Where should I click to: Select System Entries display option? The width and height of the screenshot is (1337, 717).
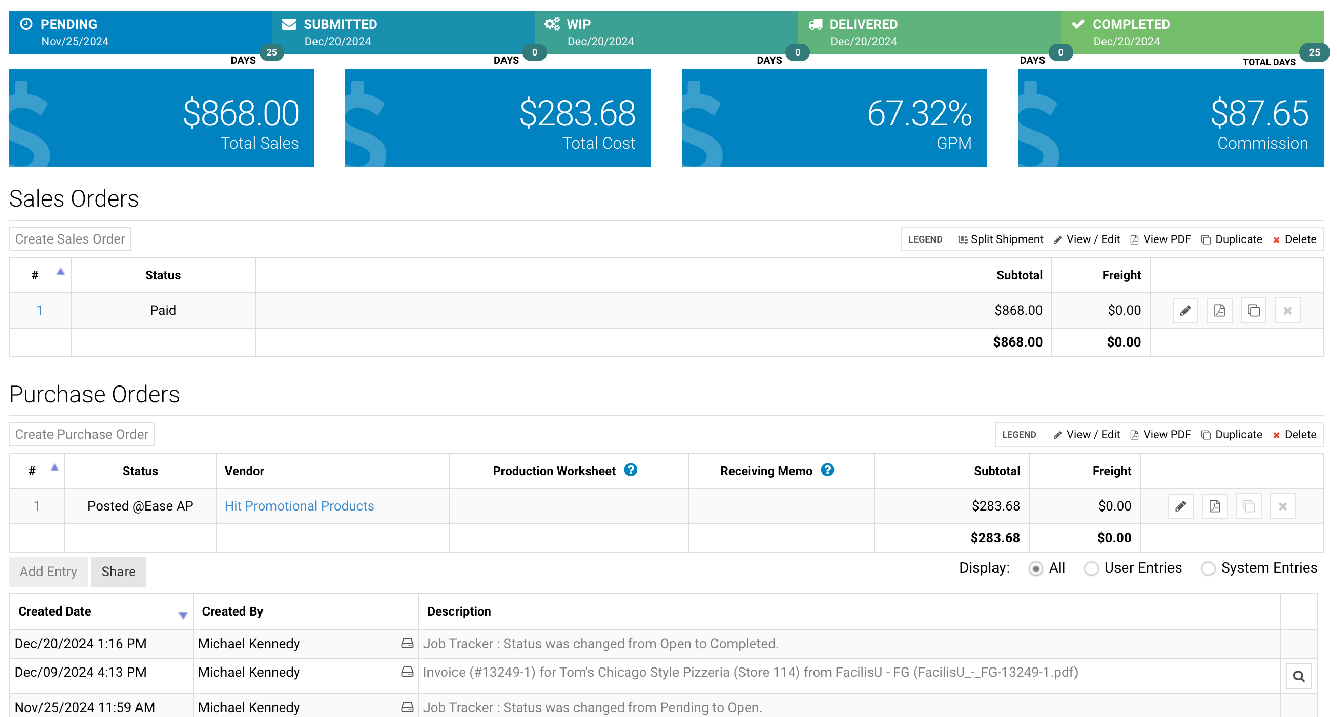(1208, 568)
